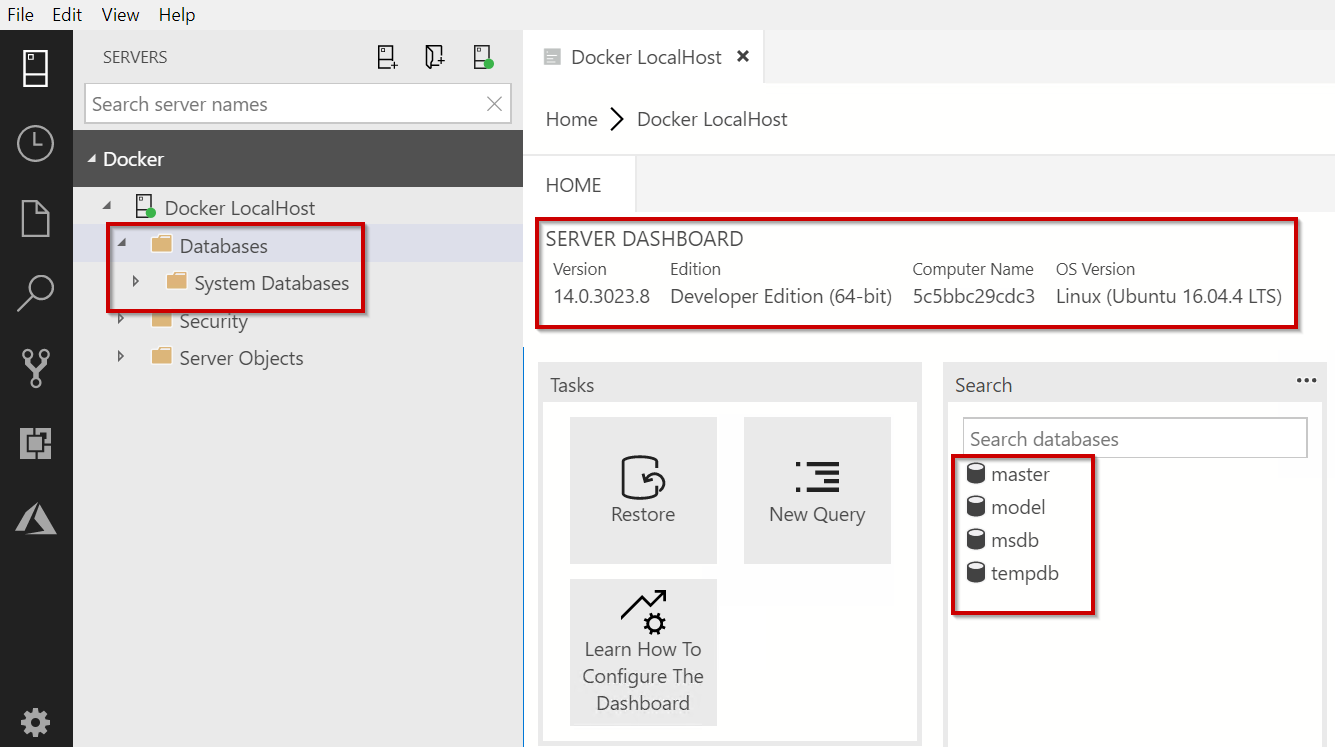This screenshot has height=747, width=1335.
Task: Open Task History clock icon
Action: tap(36, 143)
